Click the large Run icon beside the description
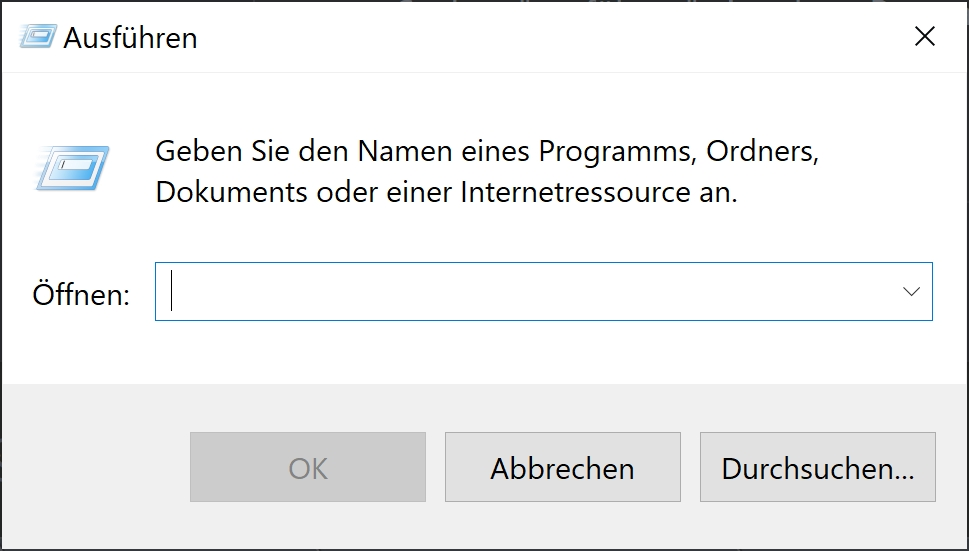969x551 pixels. (x=73, y=166)
